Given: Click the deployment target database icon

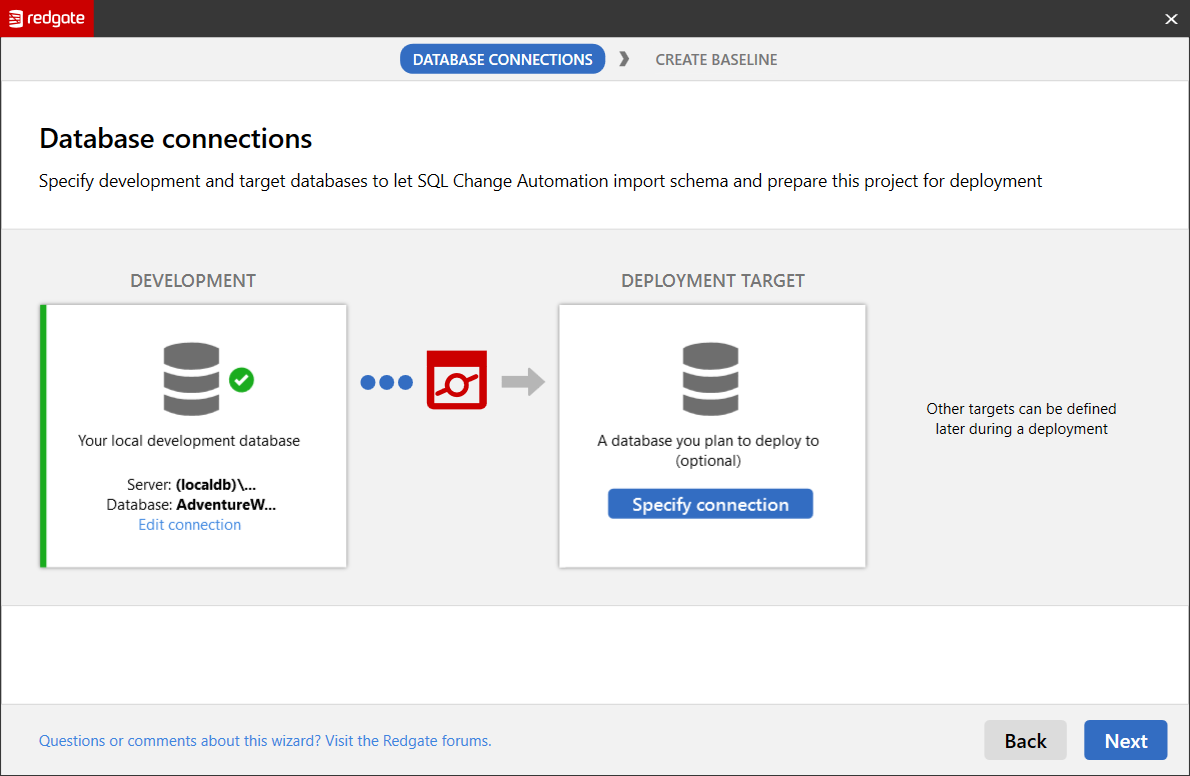Looking at the screenshot, I should 710,379.
